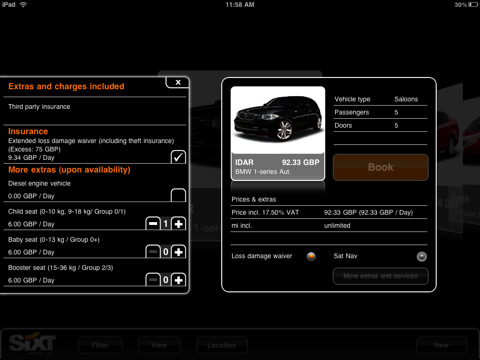Open the View button in bottom bar
The width and height of the screenshot is (480, 360).
coord(159,345)
